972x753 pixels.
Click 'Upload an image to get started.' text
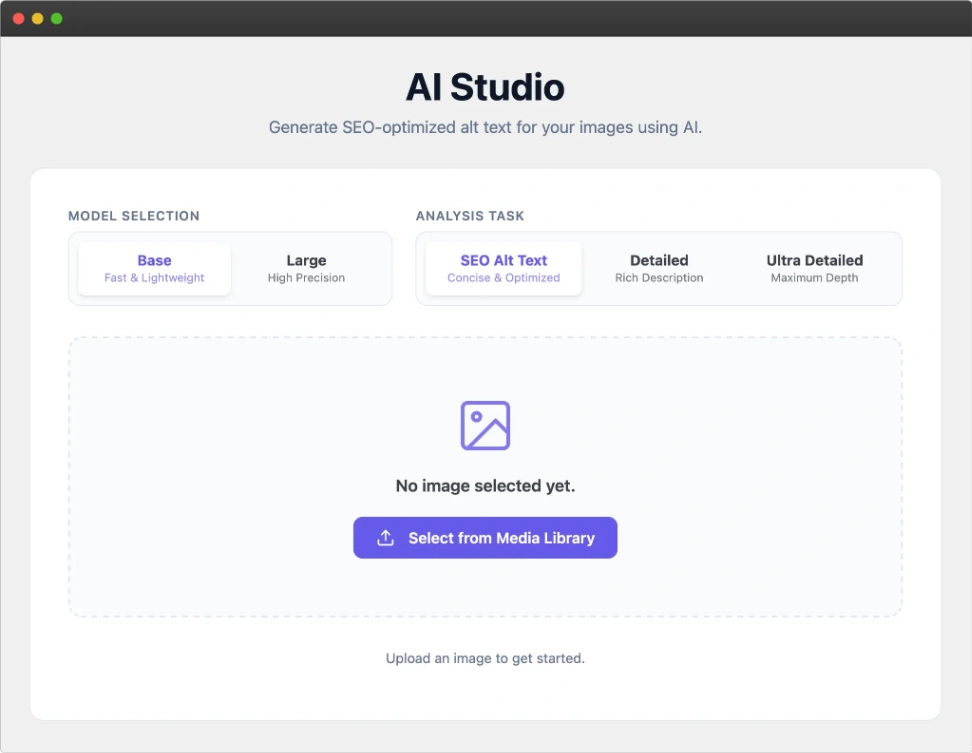pyautogui.click(x=485, y=658)
